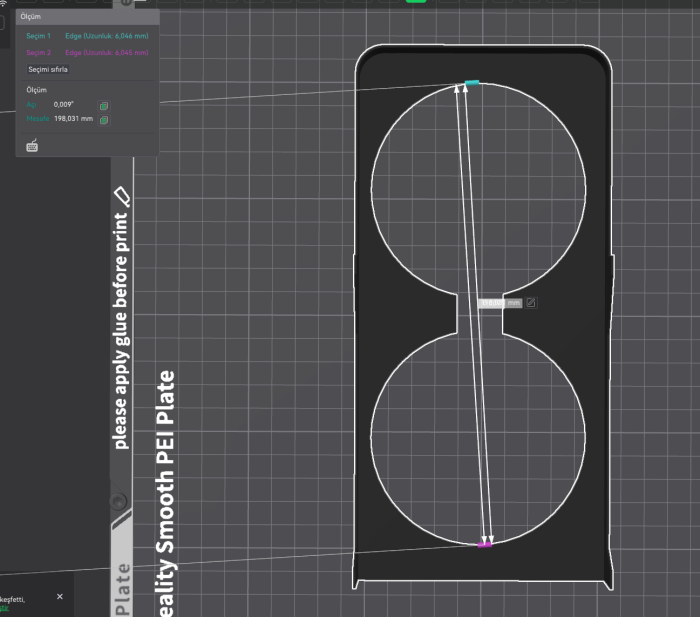Click the Wi-Fi icon in the top left
This screenshot has height=617, width=700.
point(3,3)
